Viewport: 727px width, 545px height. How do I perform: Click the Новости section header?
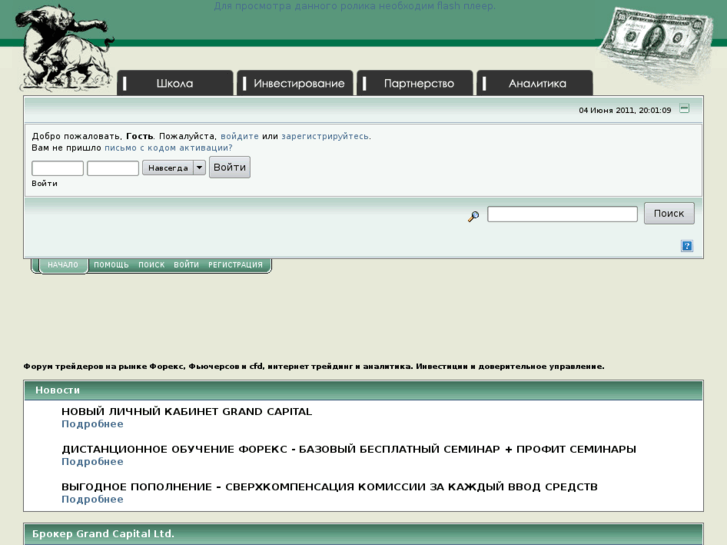click(364, 390)
